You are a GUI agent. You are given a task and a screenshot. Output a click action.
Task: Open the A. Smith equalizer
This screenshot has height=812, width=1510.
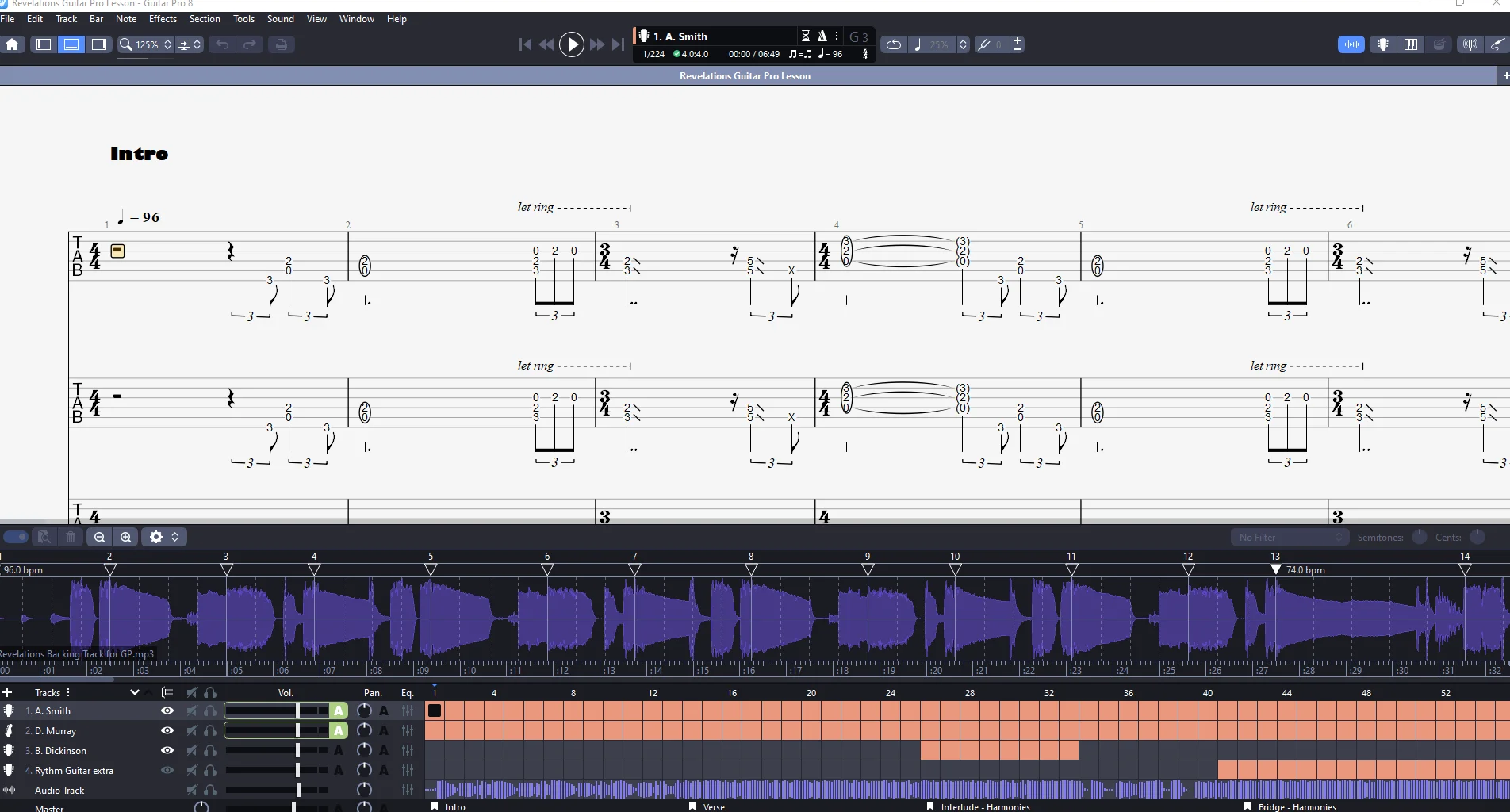pyautogui.click(x=408, y=710)
